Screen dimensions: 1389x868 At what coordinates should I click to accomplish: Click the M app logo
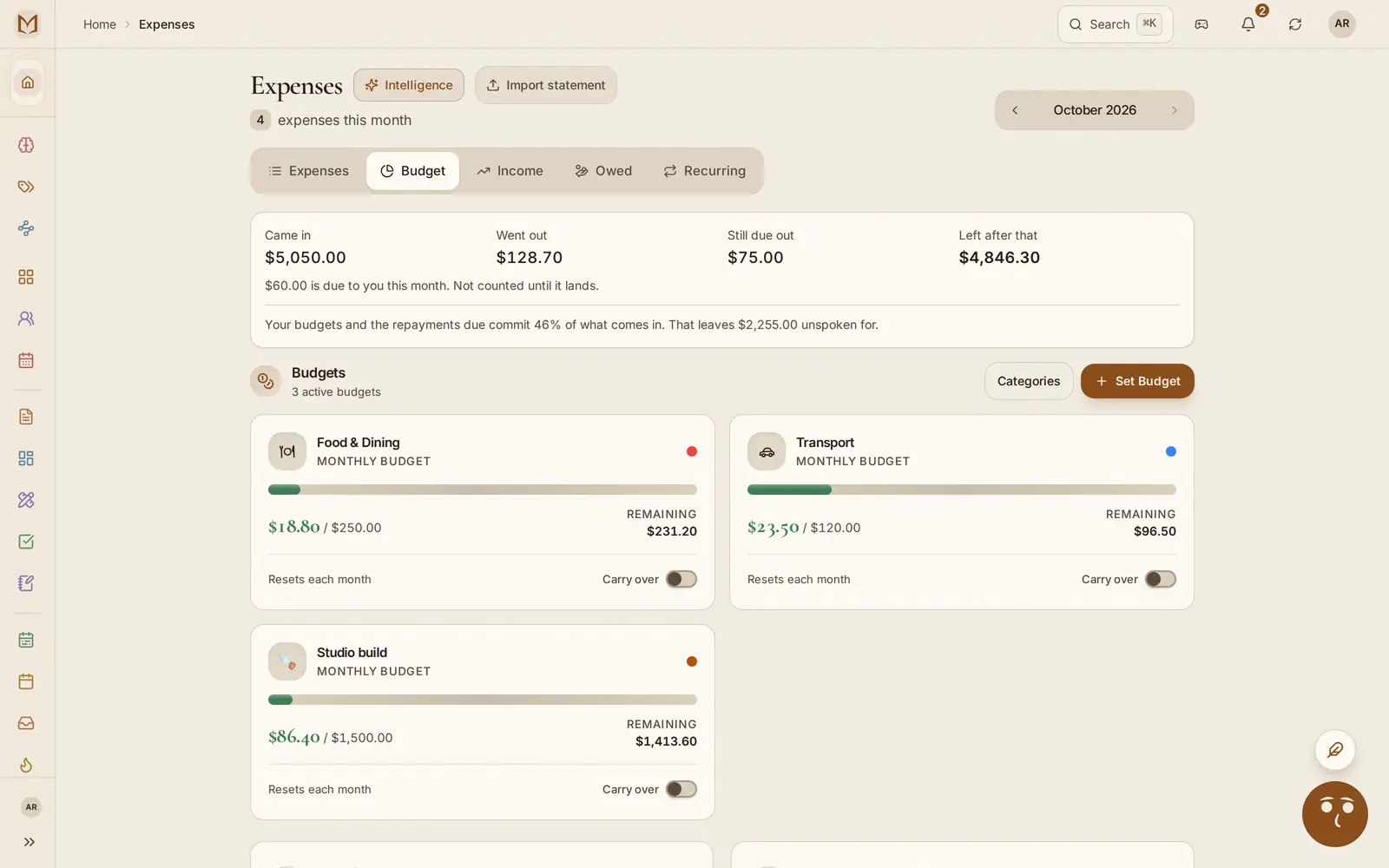[x=28, y=24]
